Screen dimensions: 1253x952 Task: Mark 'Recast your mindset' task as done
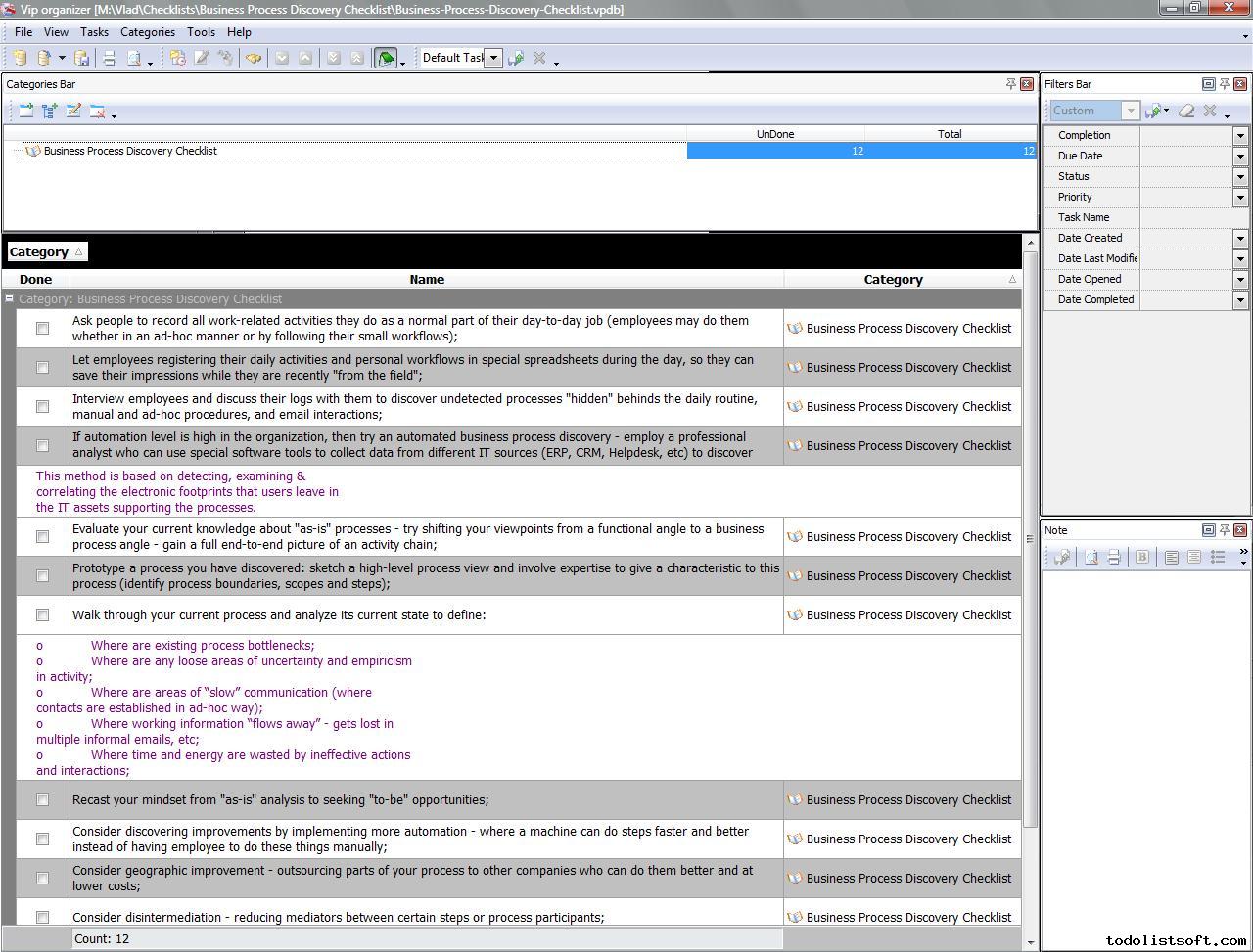point(42,800)
